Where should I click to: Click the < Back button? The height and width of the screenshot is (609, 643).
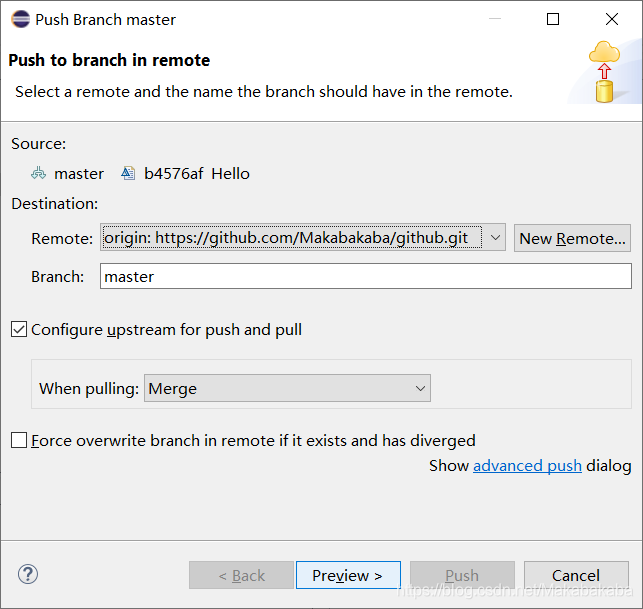click(x=242, y=575)
